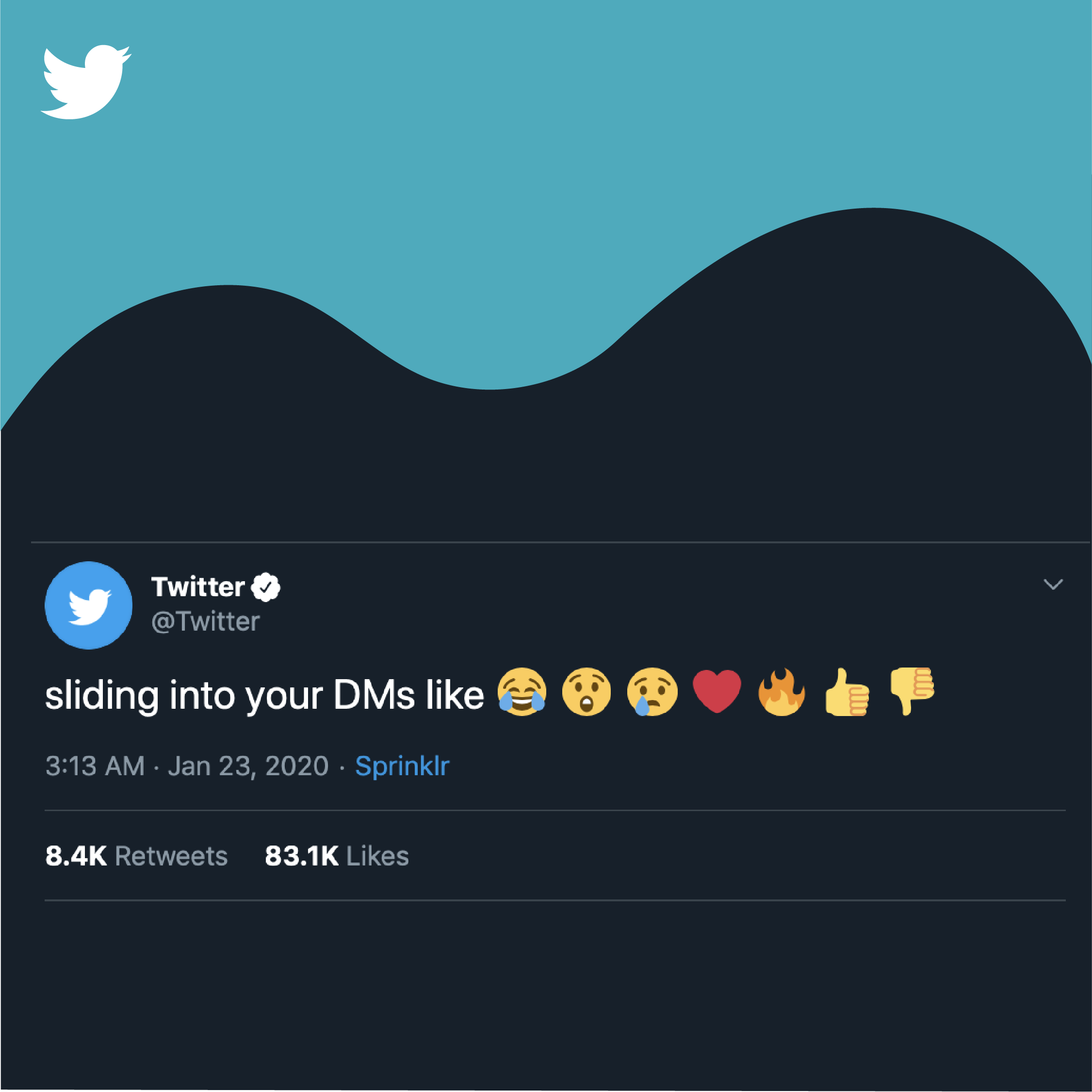The width and height of the screenshot is (1092, 1092).
Task: Click the white Twitter bird logo
Action: [x=85, y=82]
